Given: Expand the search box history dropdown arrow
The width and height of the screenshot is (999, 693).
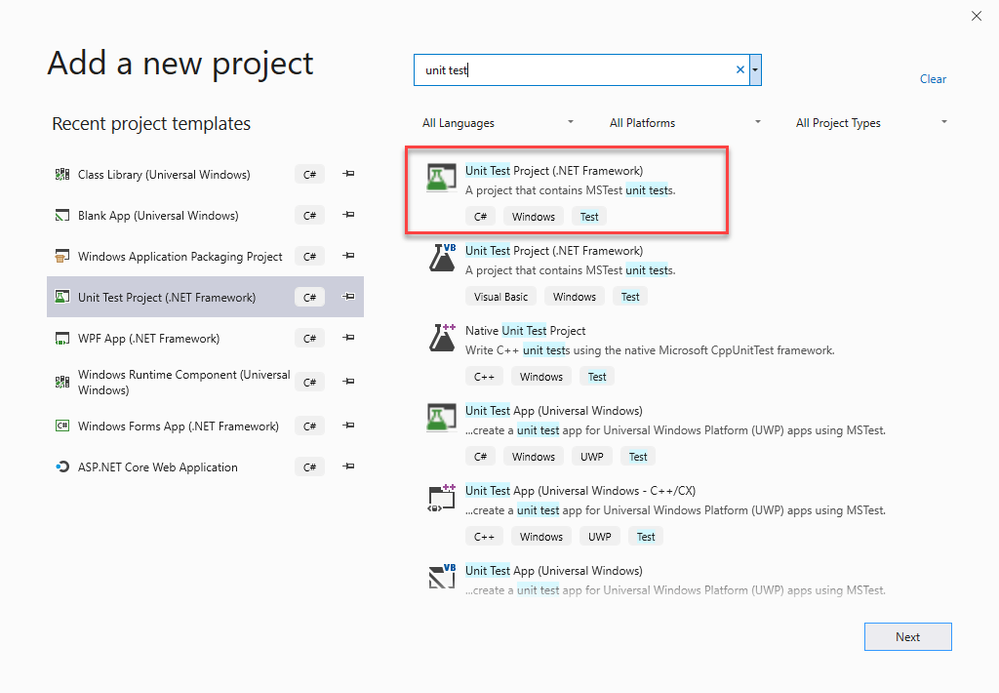Looking at the screenshot, I should click(x=755, y=70).
